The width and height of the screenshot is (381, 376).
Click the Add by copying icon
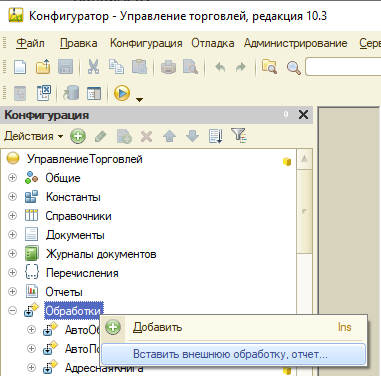click(124, 136)
